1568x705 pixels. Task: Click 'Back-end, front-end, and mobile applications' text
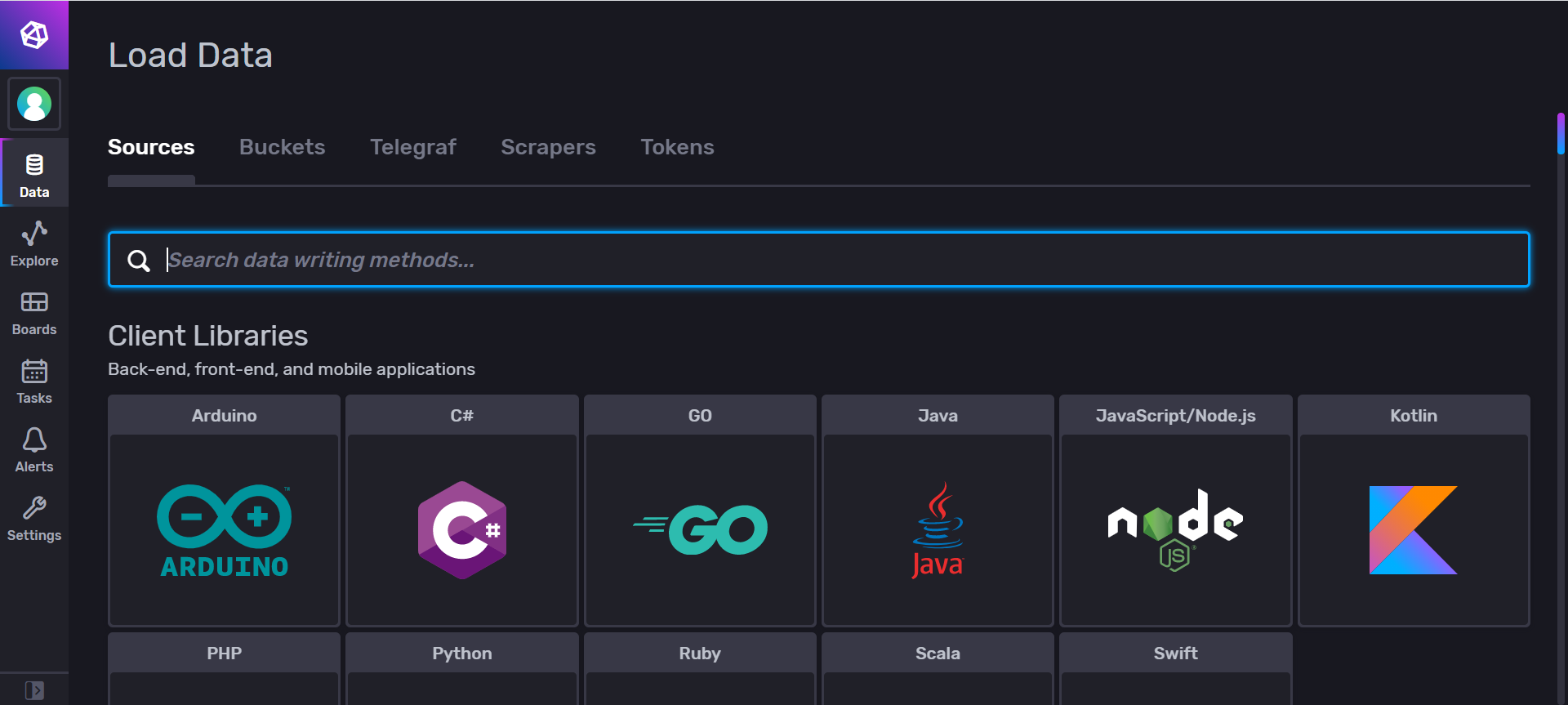click(292, 369)
